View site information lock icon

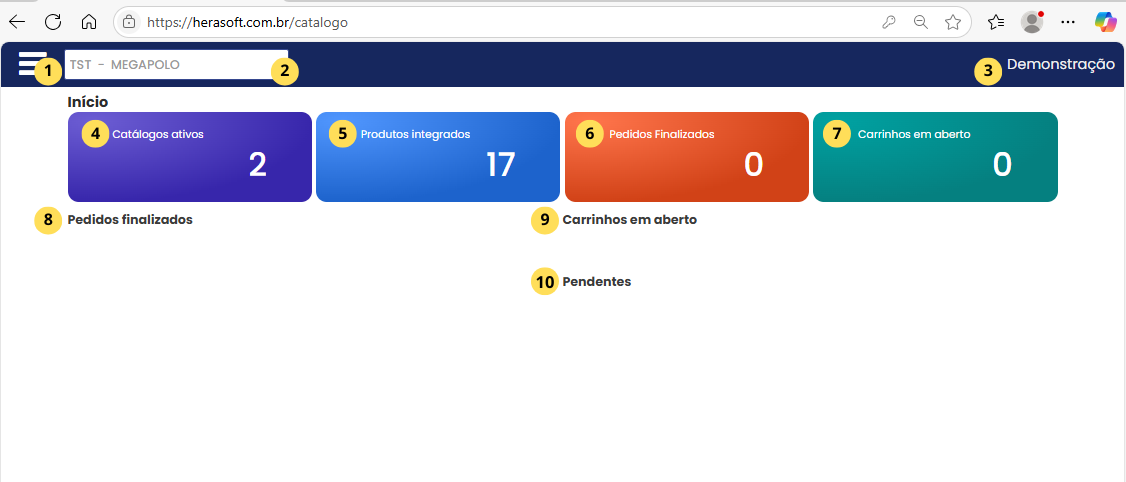click(129, 22)
